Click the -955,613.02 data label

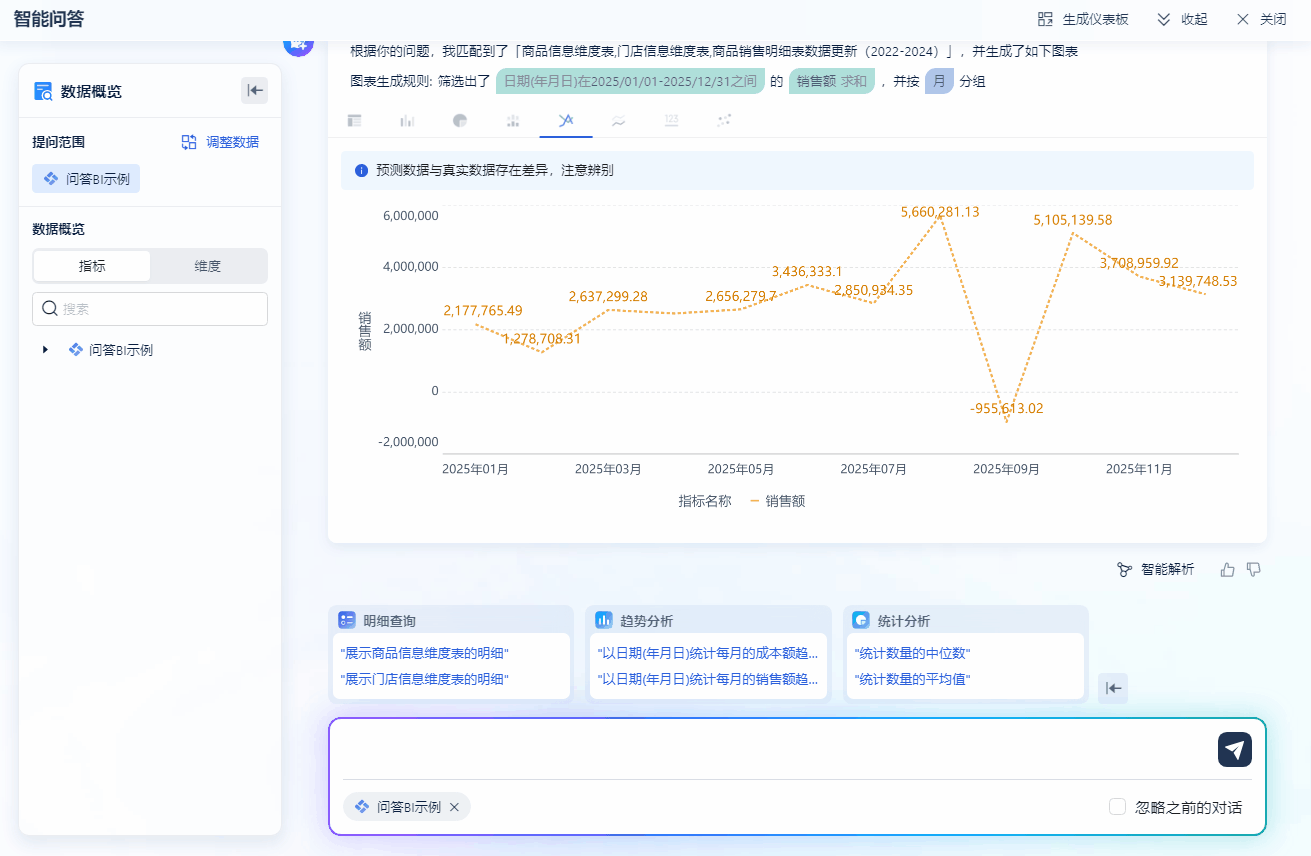click(x=1006, y=408)
